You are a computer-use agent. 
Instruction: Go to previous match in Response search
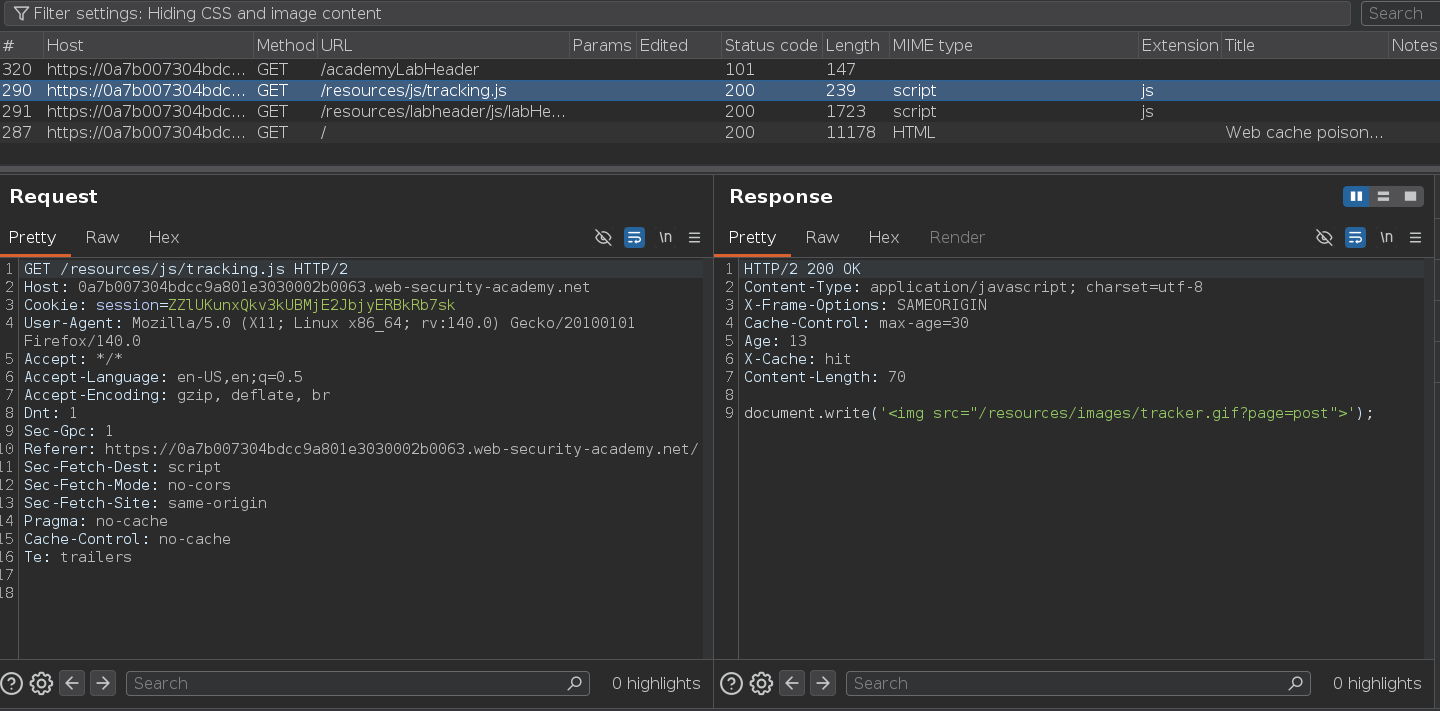point(792,683)
